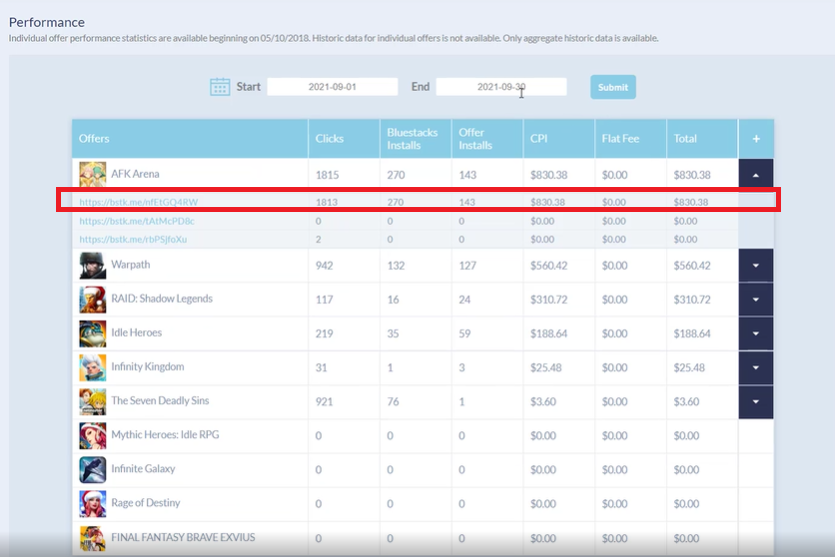Click the Rage of Destiny icon
Screen dimensions: 835x557
click(x=93, y=504)
